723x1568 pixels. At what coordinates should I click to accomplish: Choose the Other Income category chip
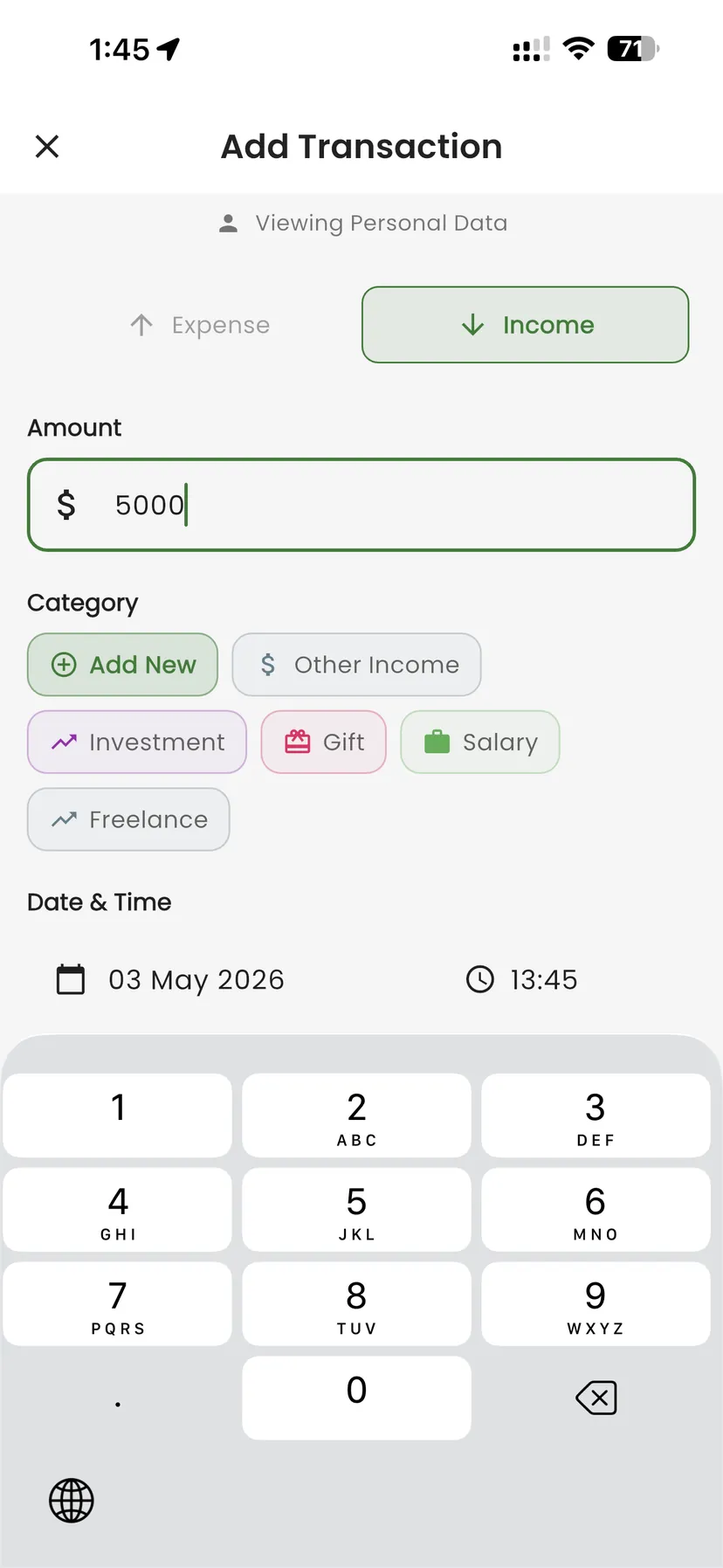click(356, 665)
